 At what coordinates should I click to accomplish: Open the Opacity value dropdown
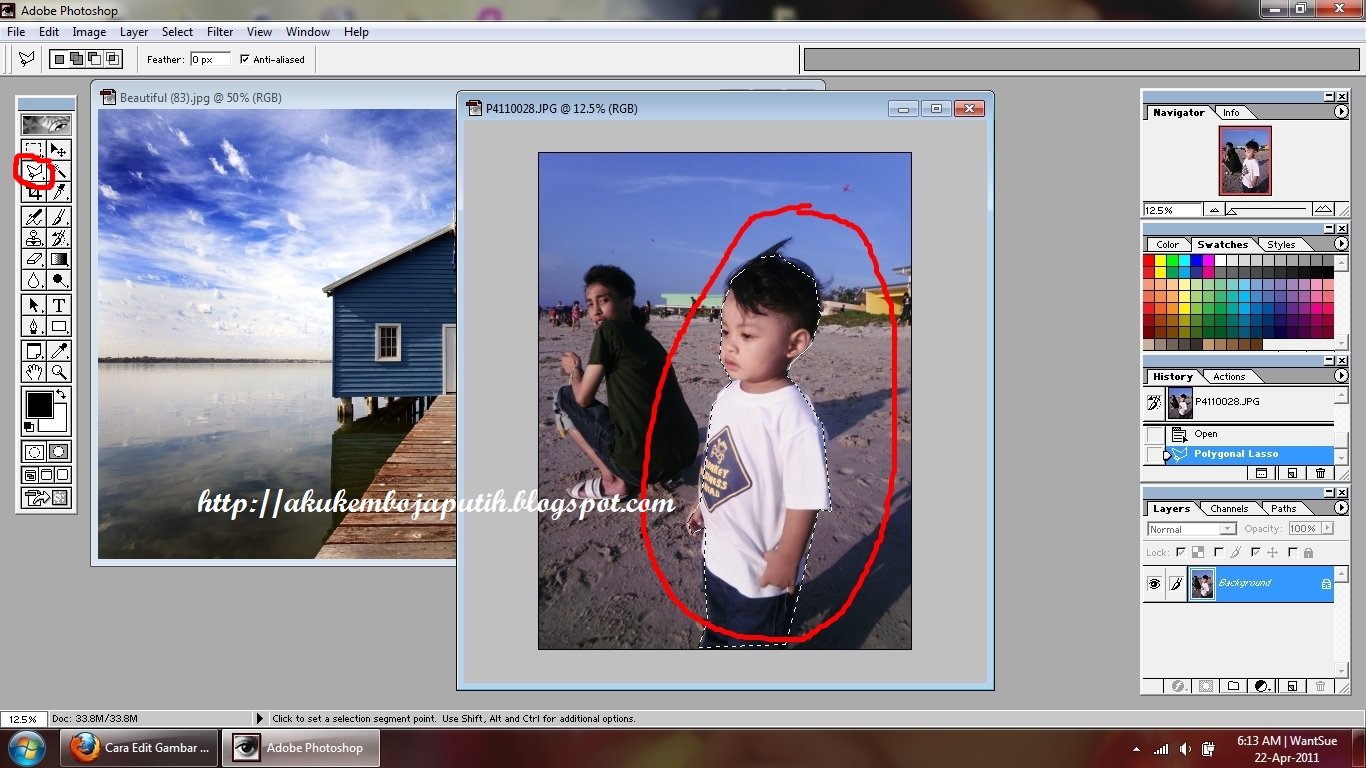(1327, 528)
